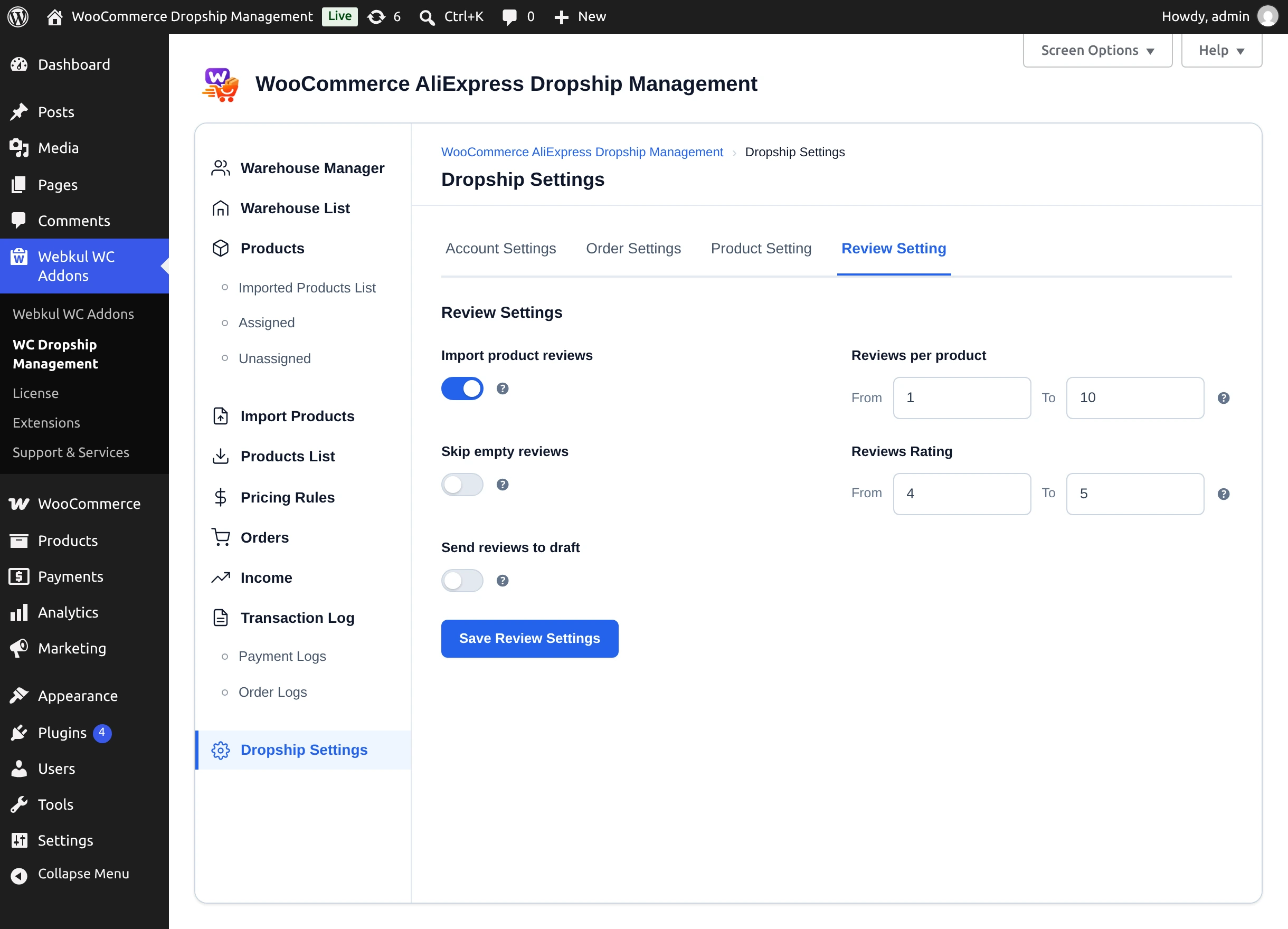Click help icon next to Reviews Rating fields
Screen dimensions: 1288x929
(x=1224, y=494)
